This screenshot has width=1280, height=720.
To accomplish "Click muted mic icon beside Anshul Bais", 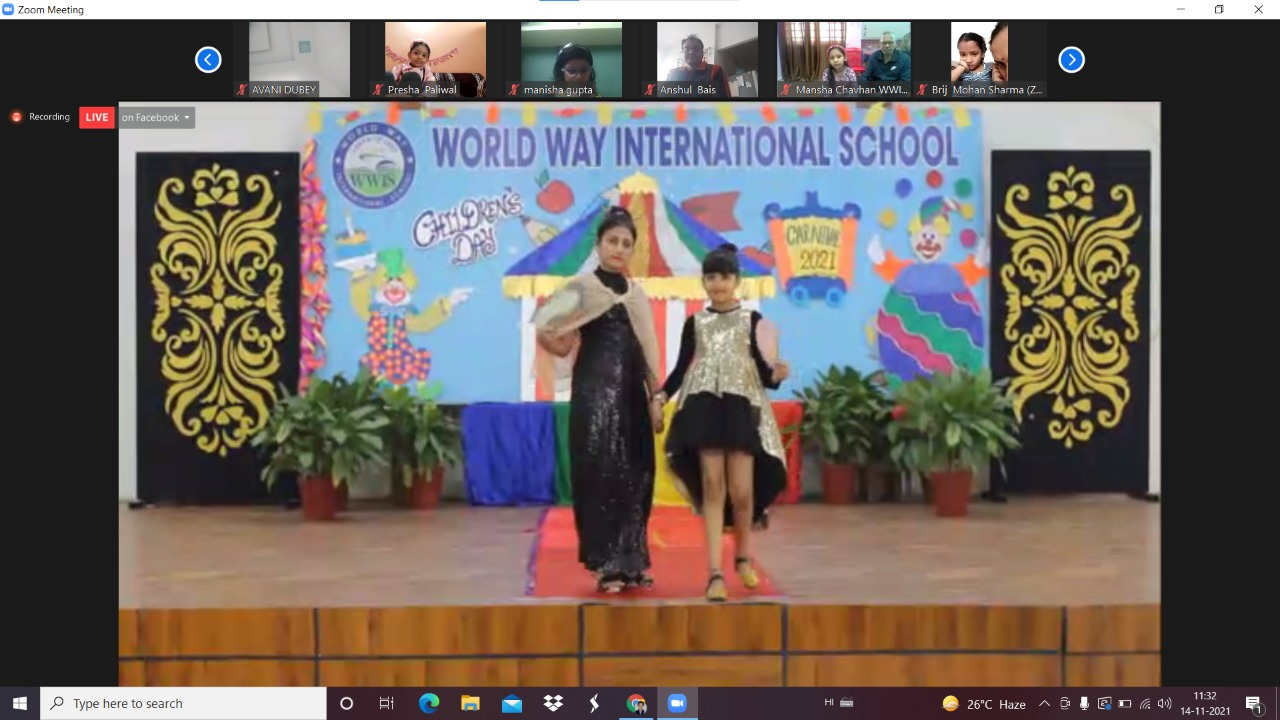I will coord(651,90).
